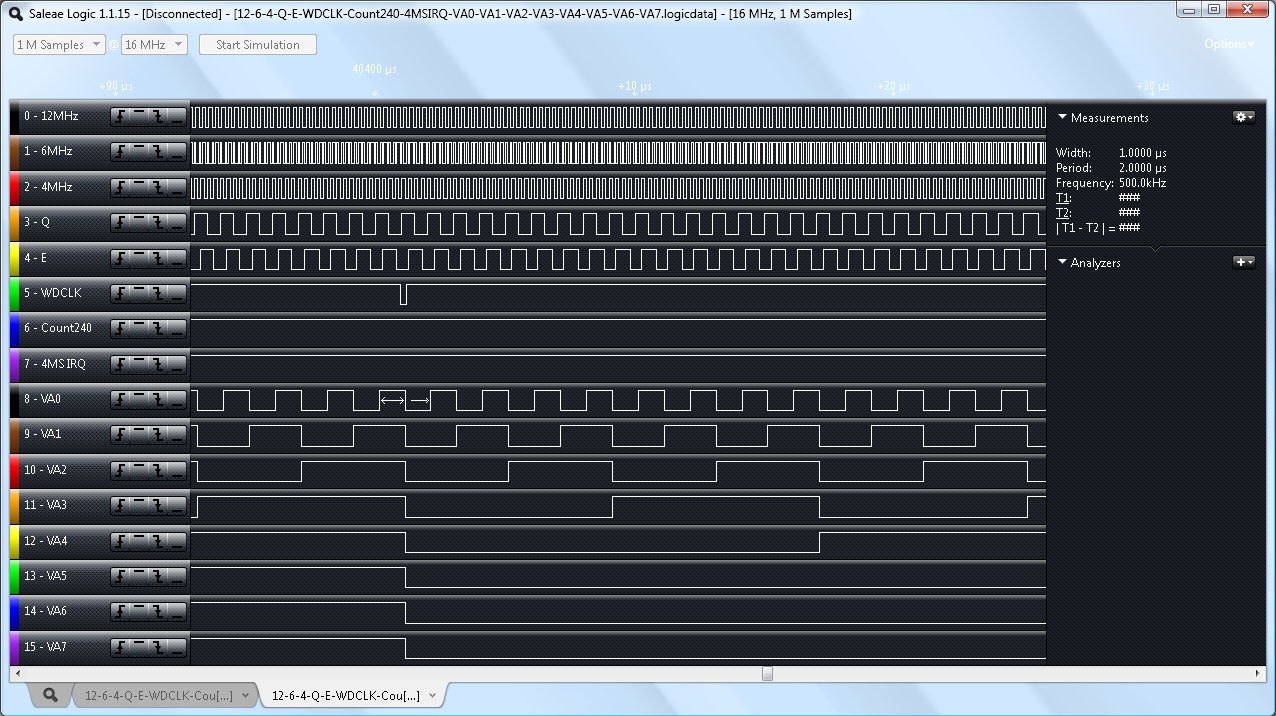Image resolution: width=1276 pixels, height=716 pixels.
Task: Toggle high-level trigger on WDCLK channel
Action: [x=139, y=293]
